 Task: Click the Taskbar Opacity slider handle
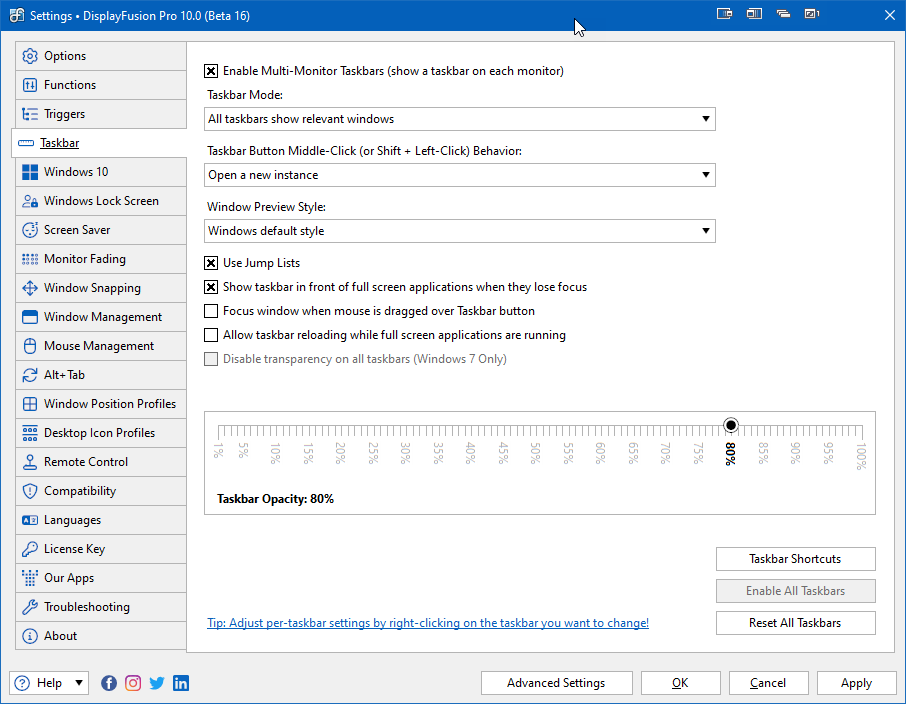point(731,425)
